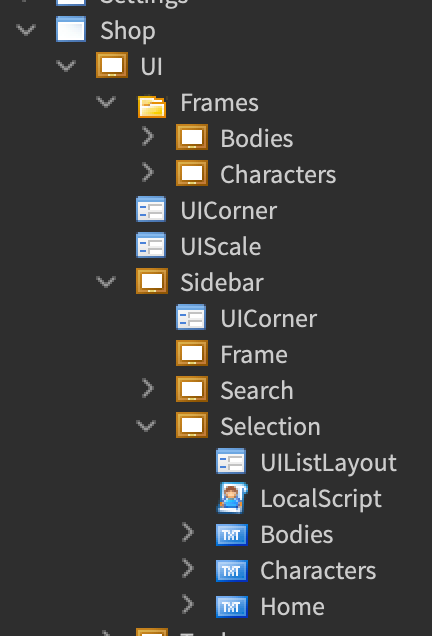Select the Selection label

click(271, 427)
